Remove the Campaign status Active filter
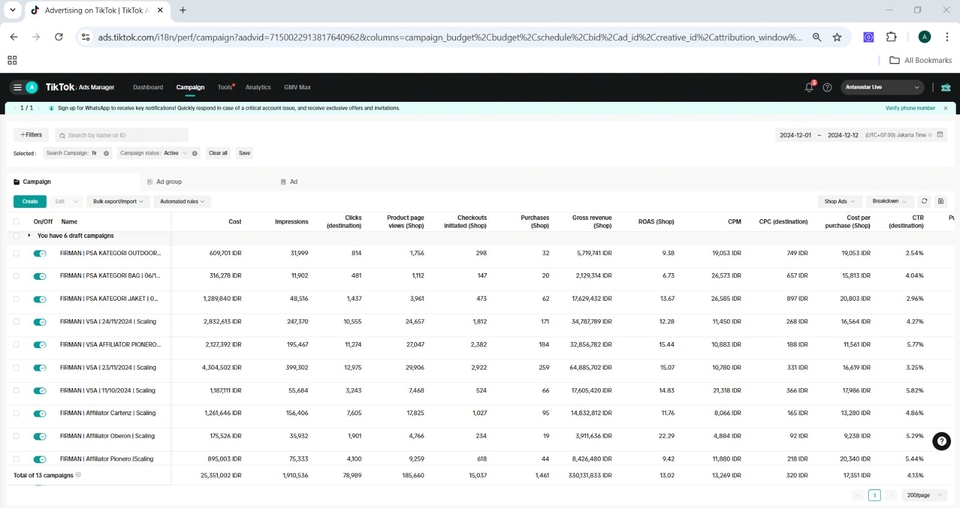960x508 pixels. pos(195,153)
